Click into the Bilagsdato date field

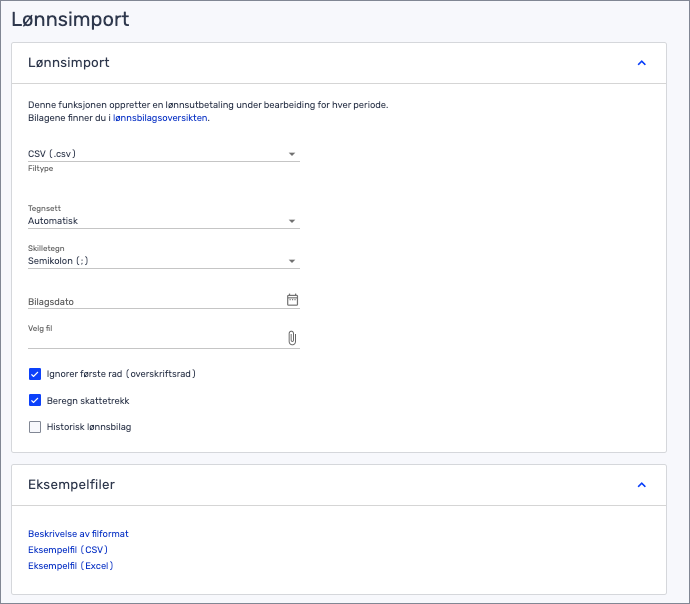tap(150, 301)
